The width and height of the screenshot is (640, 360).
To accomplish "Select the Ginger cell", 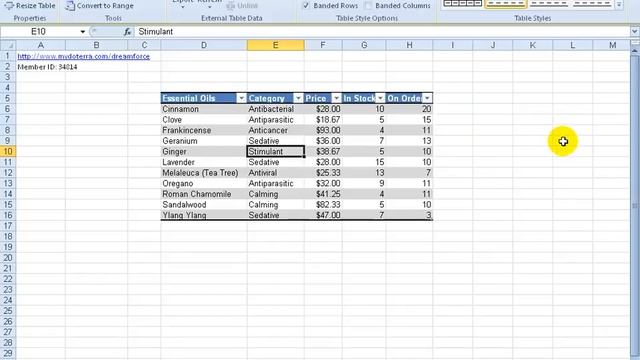I will 204,151.
